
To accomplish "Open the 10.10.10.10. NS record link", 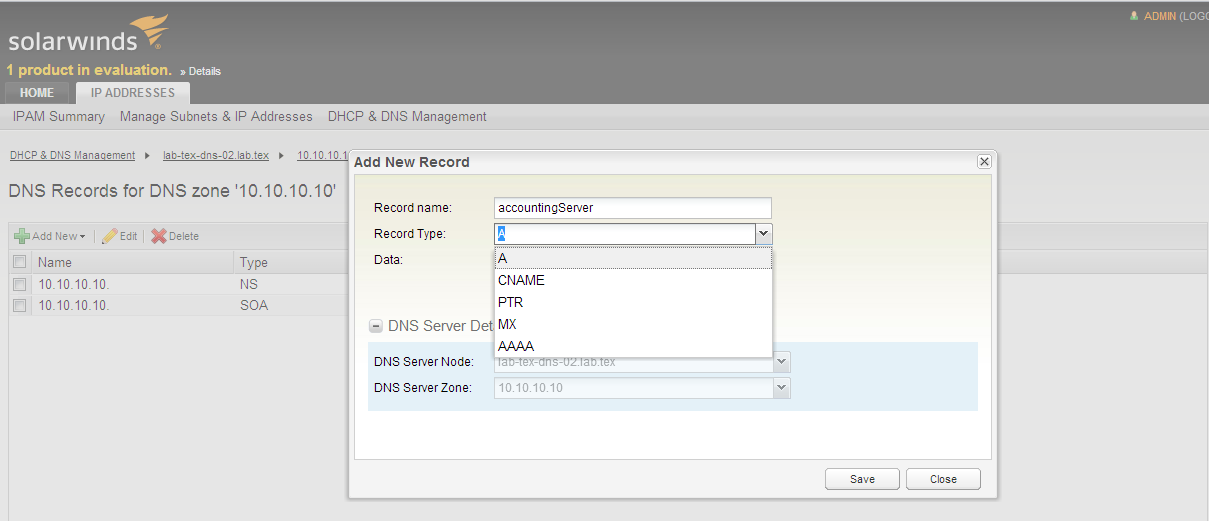I will tap(74, 284).
